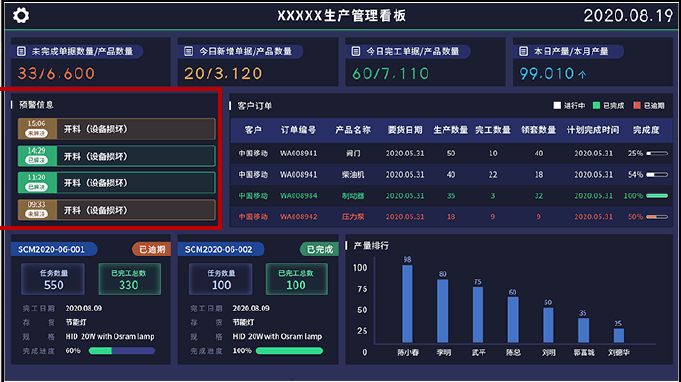Click the 已完成 status badge

pyautogui.click(x=319, y=249)
